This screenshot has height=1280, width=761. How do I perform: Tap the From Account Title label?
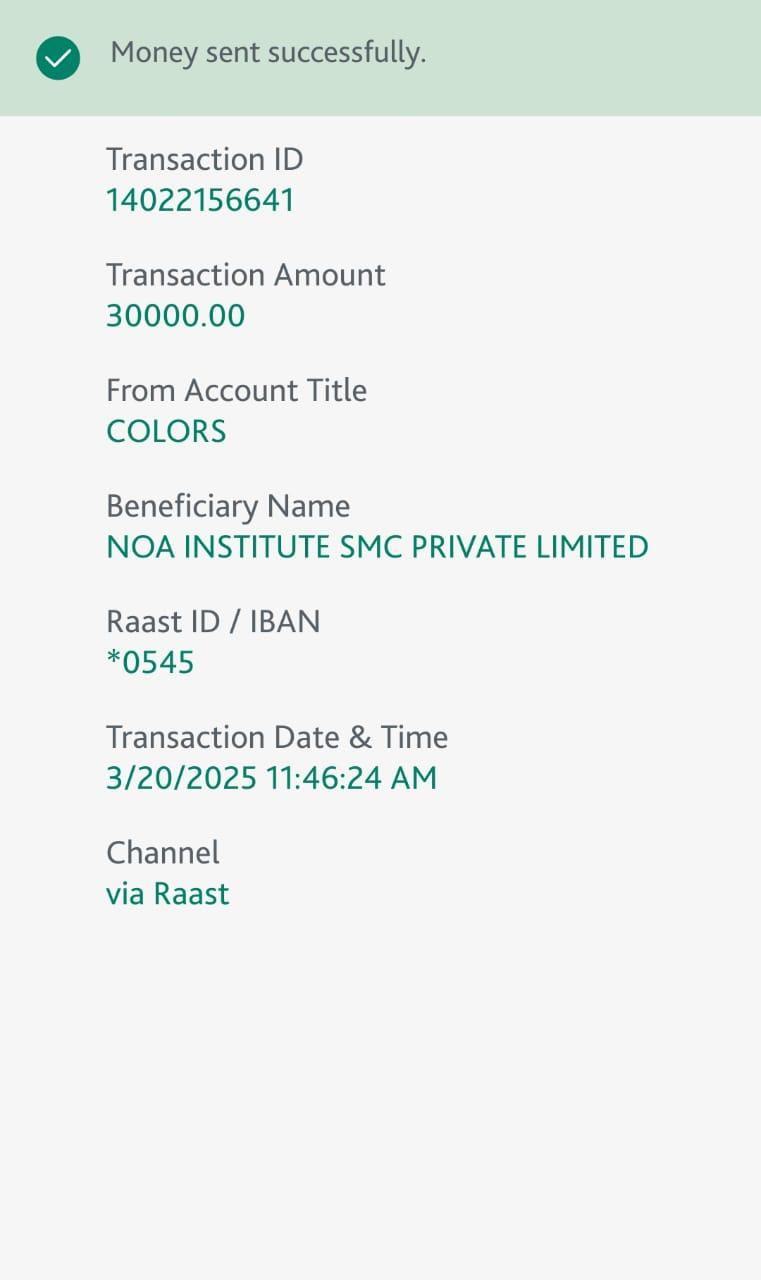[x=236, y=390]
